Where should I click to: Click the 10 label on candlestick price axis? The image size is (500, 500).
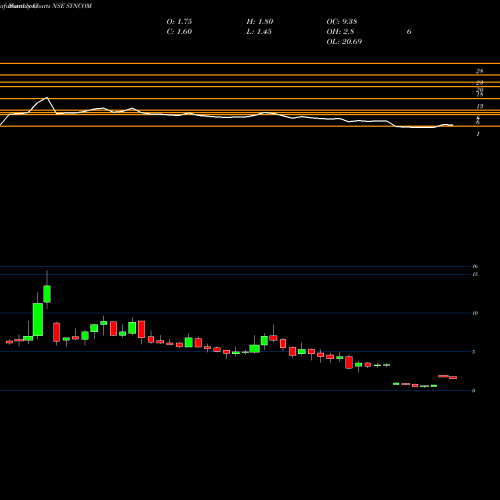[475, 313]
